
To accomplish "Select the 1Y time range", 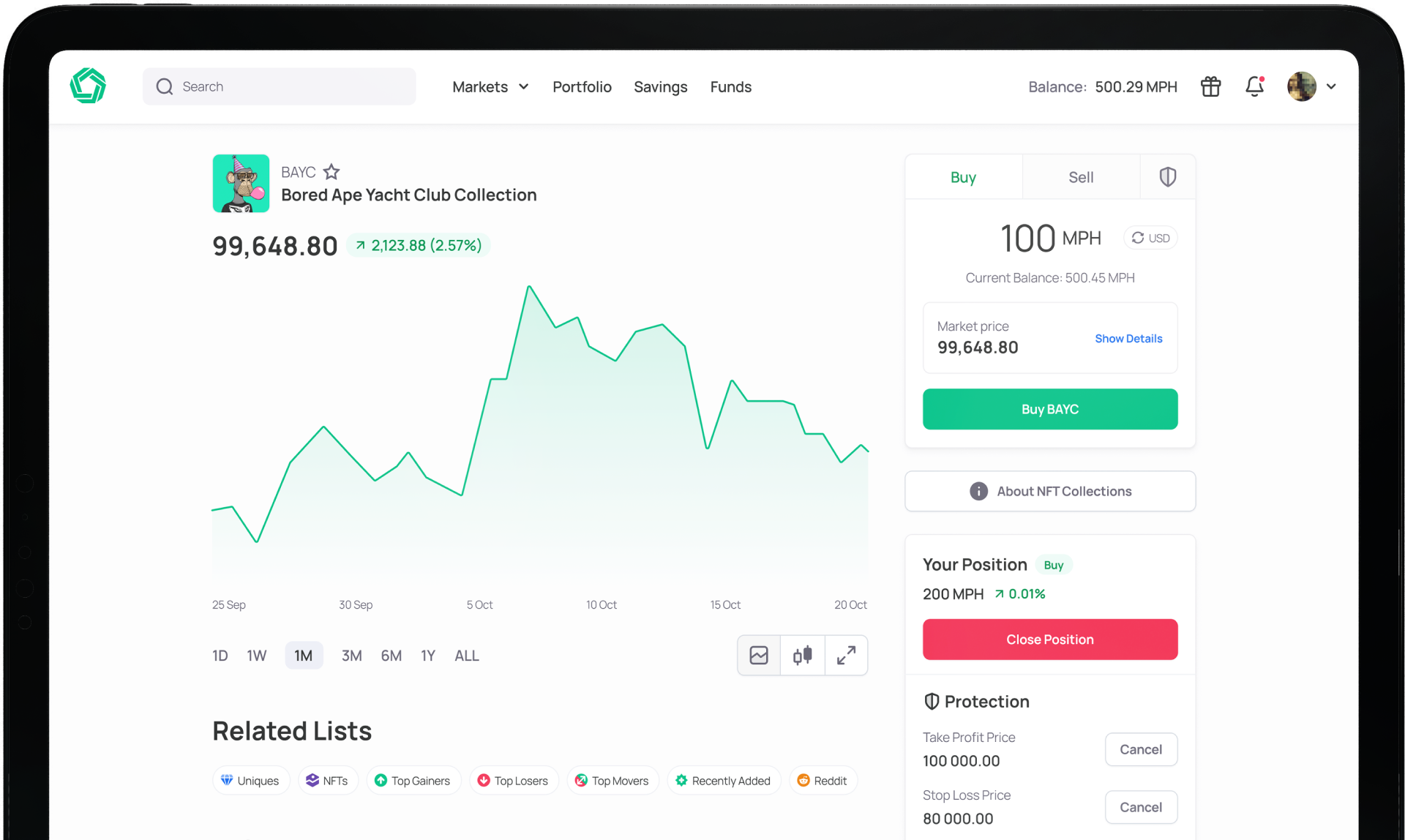I will [x=427, y=656].
